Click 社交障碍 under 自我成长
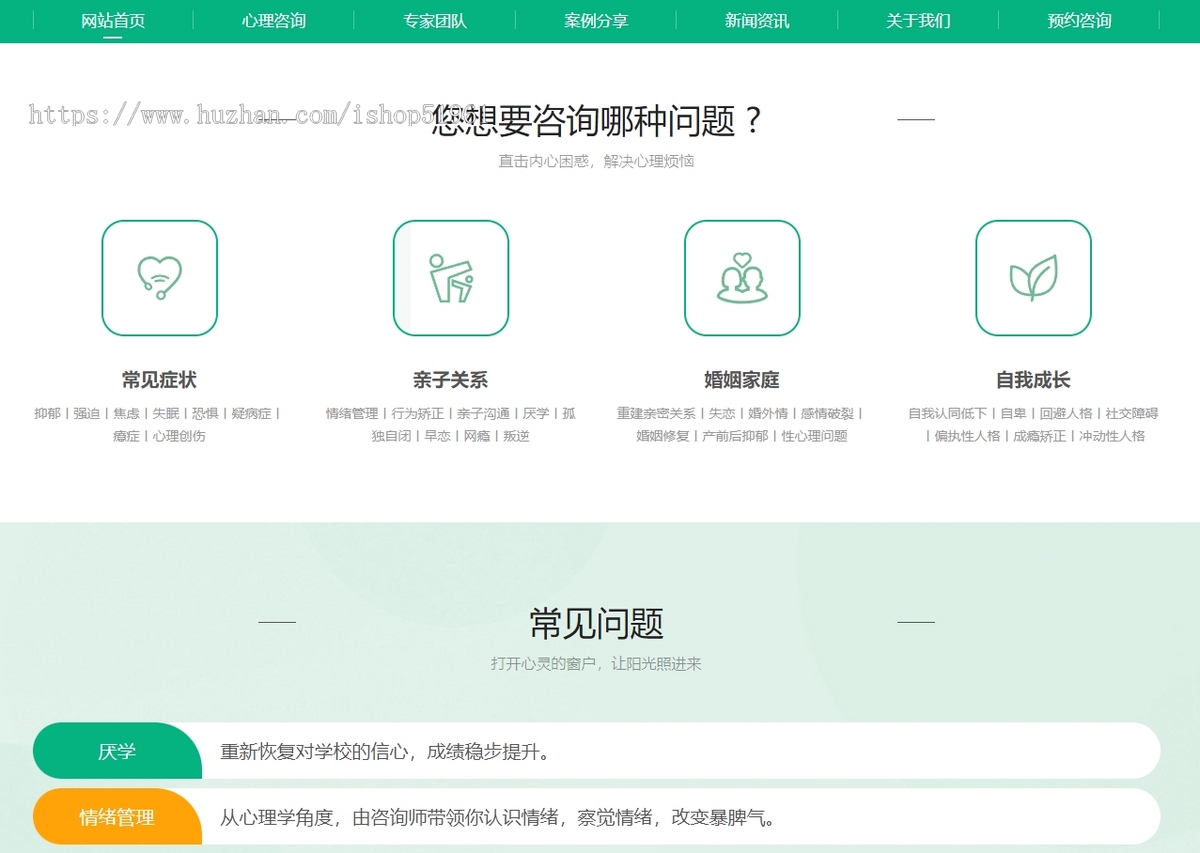Image resolution: width=1200 pixels, height=853 pixels. click(x=1132, y=413)
